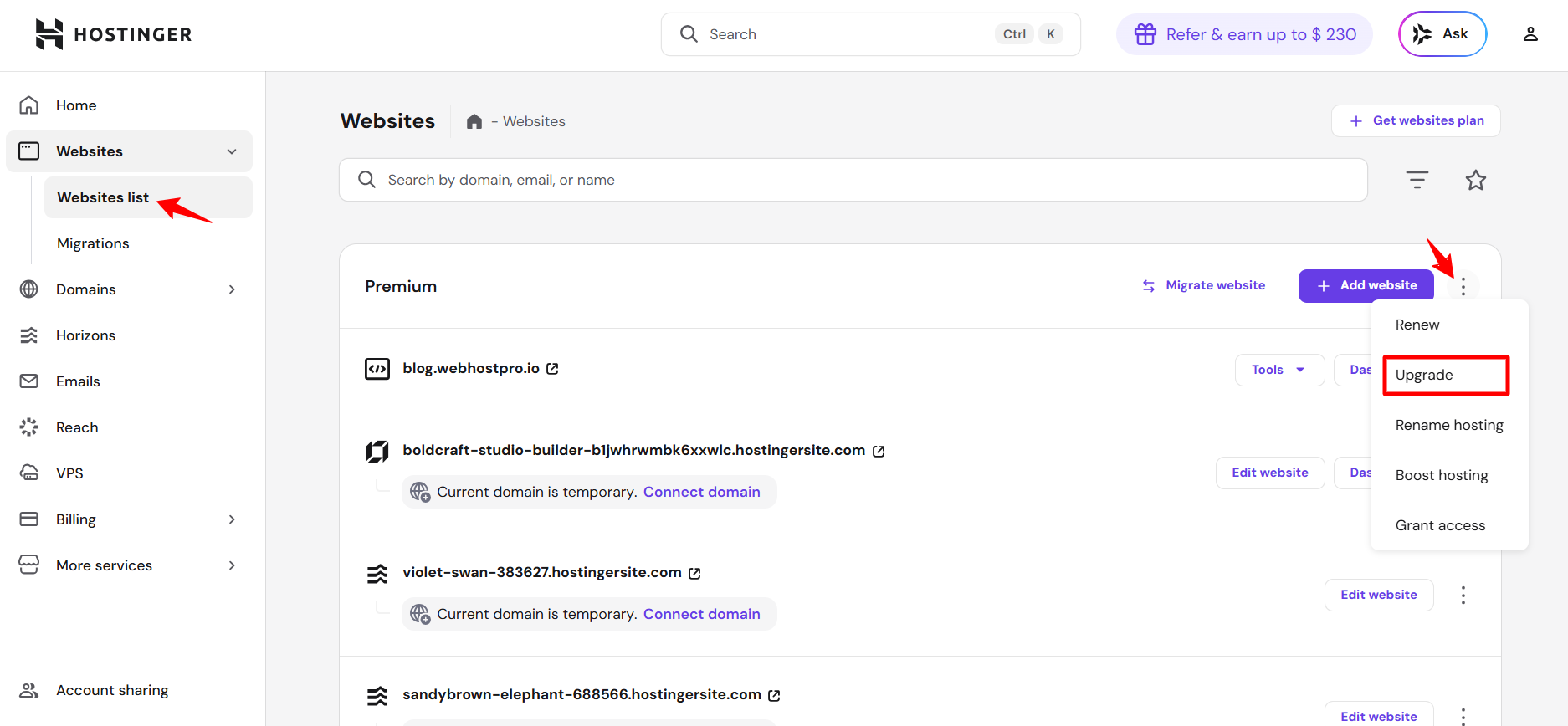Expand the Billing sidebar chevron
The height and width of the screenshot is (726, 1568).
232,519
